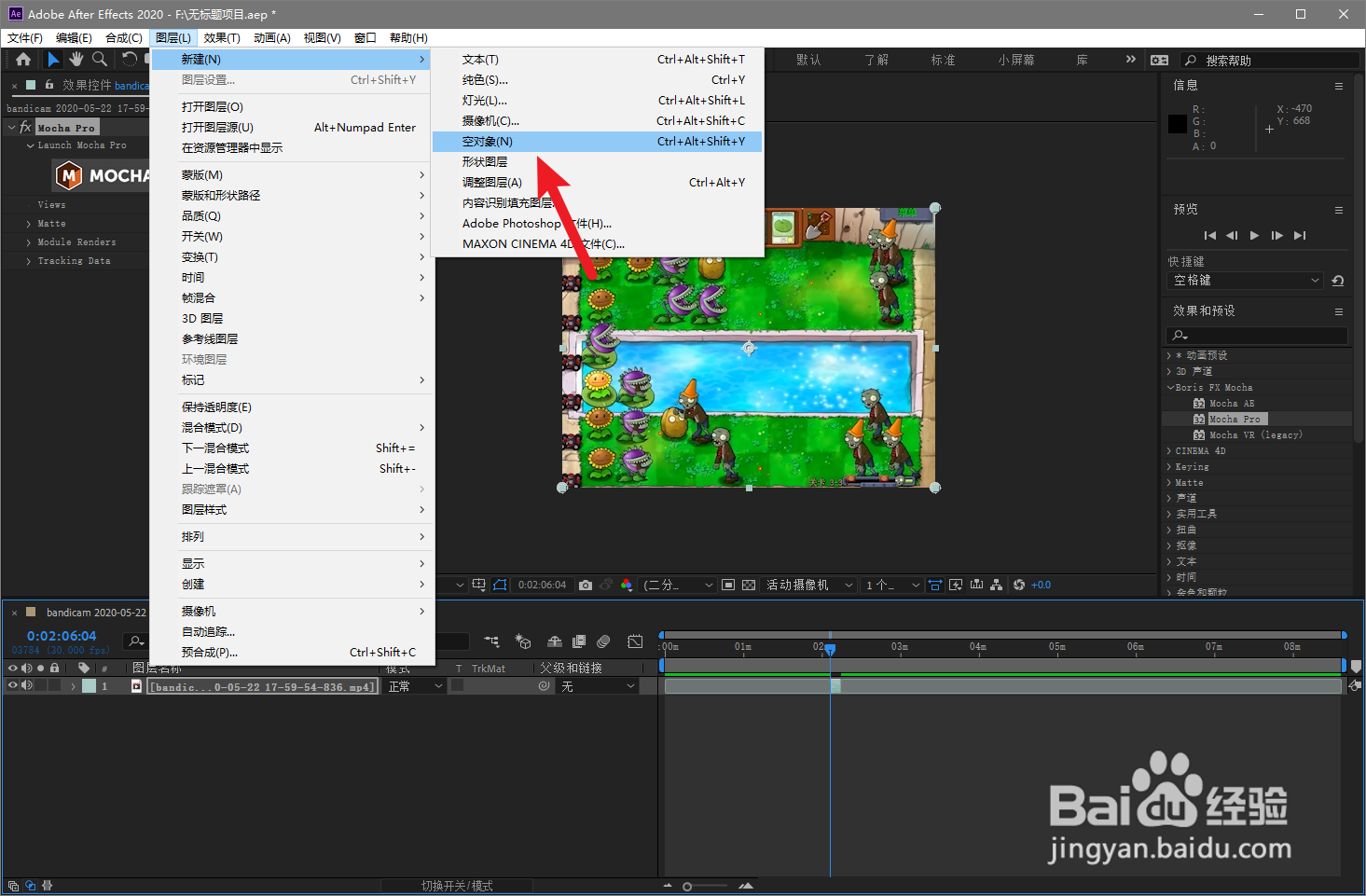Open 空格键 shortcut dropdown in preview panel
This screenshot has width=1366, height=896.
click(x=1246, y=281)
